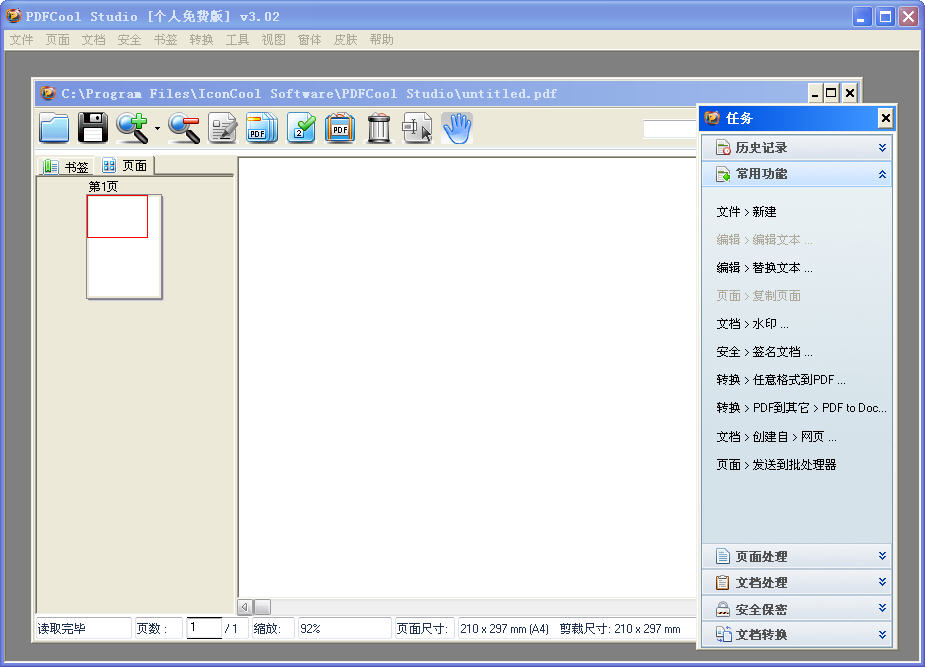The height and width of the screenshot is (667, 925).
Task: Click the PDF pages stack icon
Action: [x=262, y=128]
